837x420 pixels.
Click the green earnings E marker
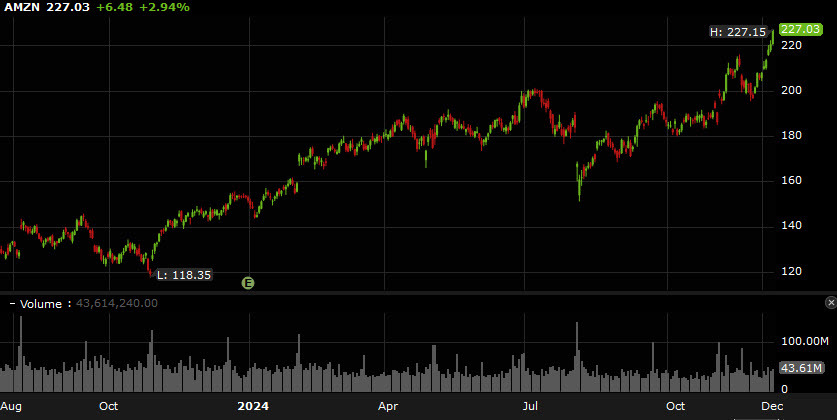[x=248, y=283]
